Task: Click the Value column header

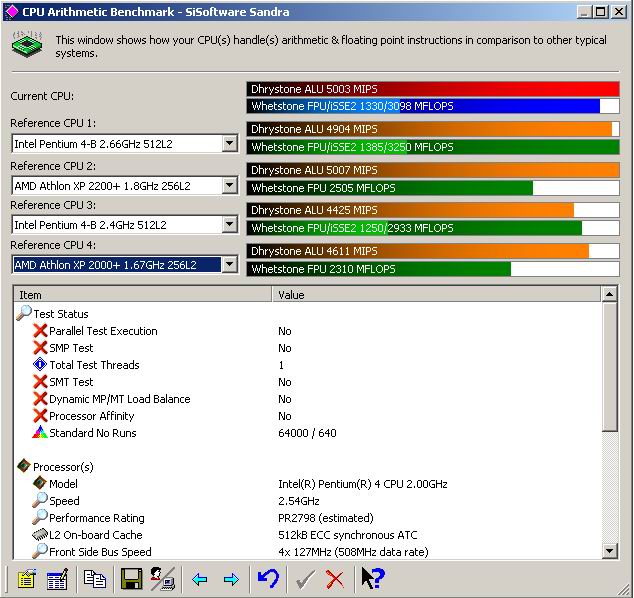Action: [435, 295]
